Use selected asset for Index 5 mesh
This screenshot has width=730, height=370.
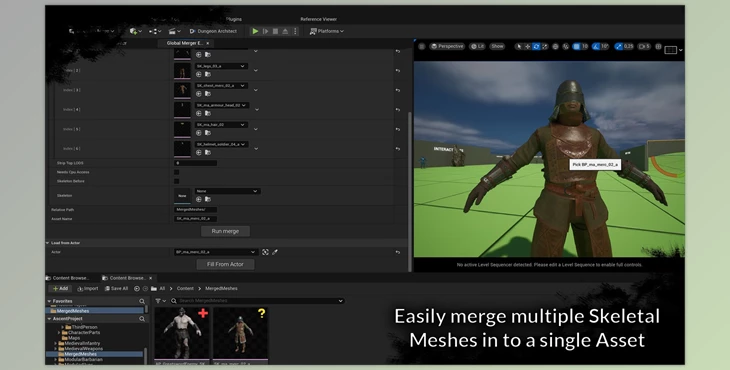click(199, 133)
